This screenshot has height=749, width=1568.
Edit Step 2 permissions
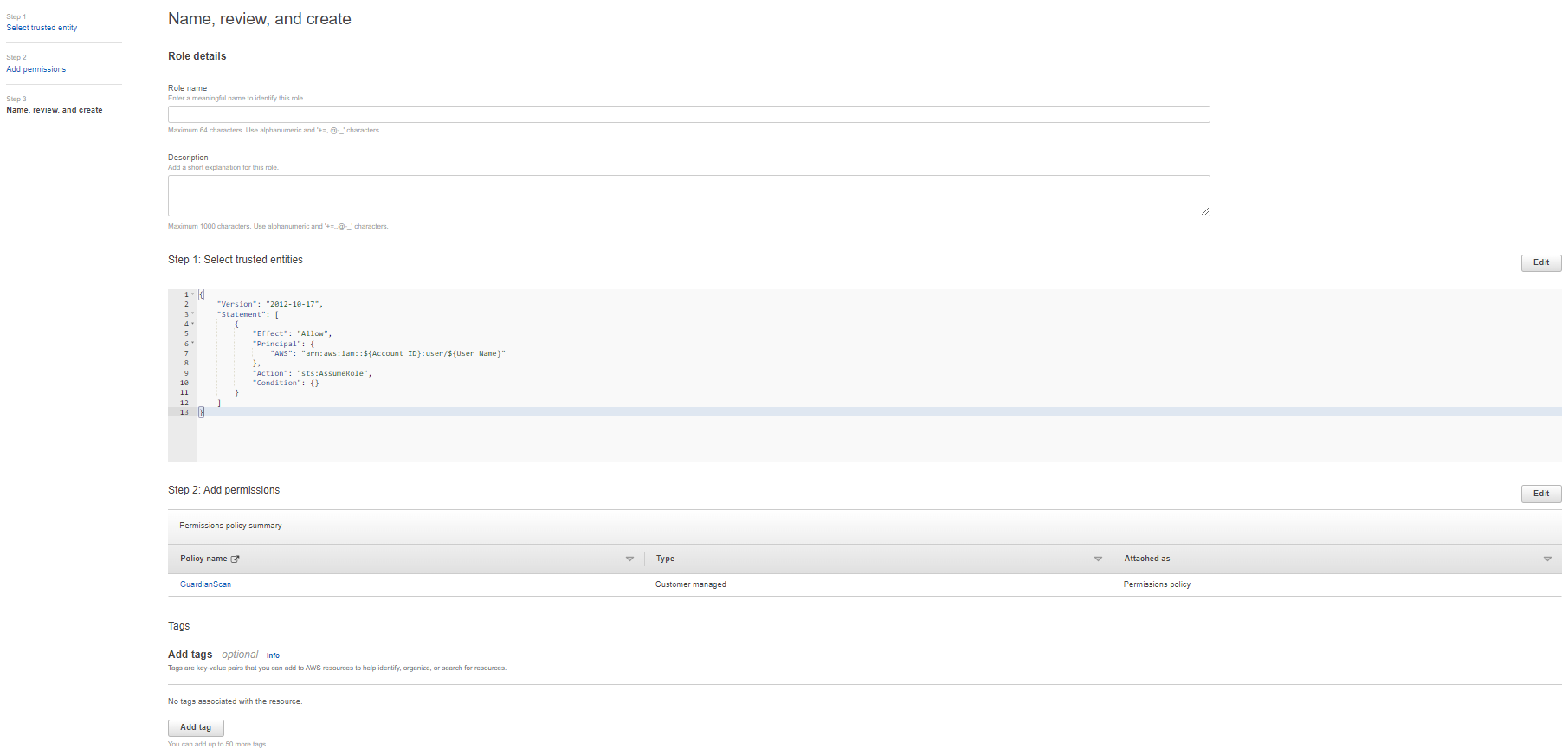1540,494
